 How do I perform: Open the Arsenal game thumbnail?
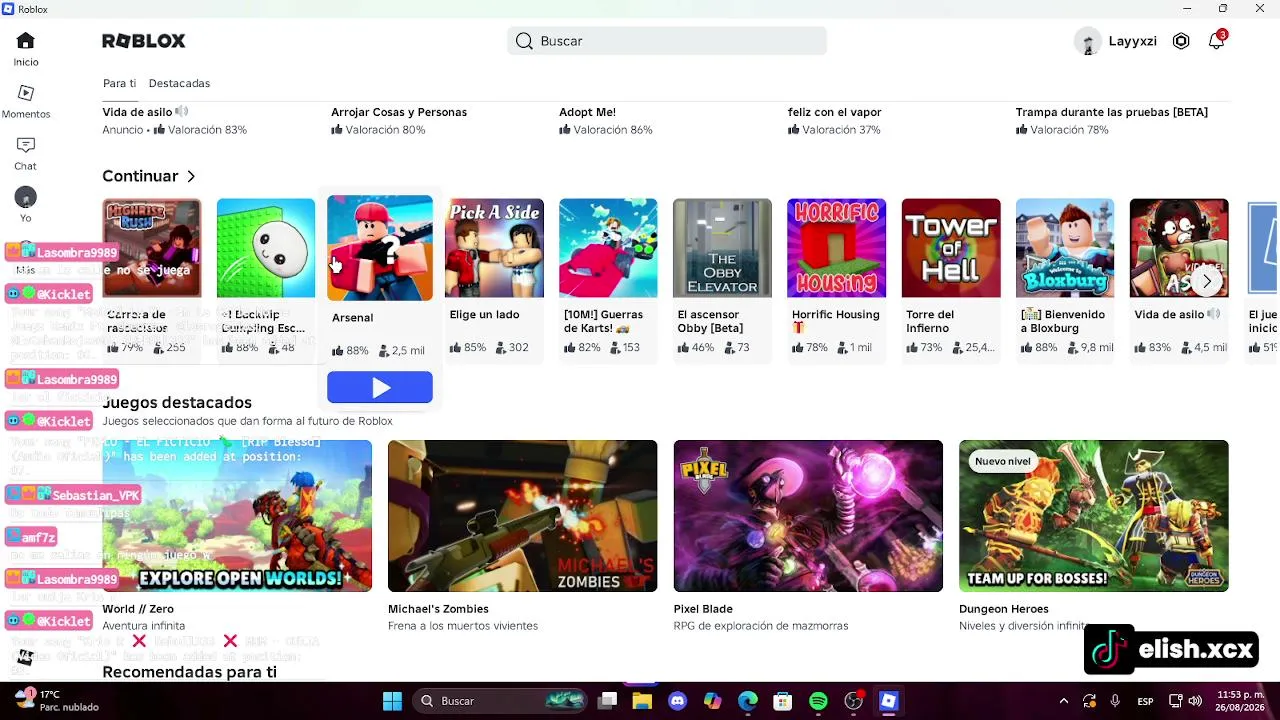pyautogui.click(x=380, y=248)
